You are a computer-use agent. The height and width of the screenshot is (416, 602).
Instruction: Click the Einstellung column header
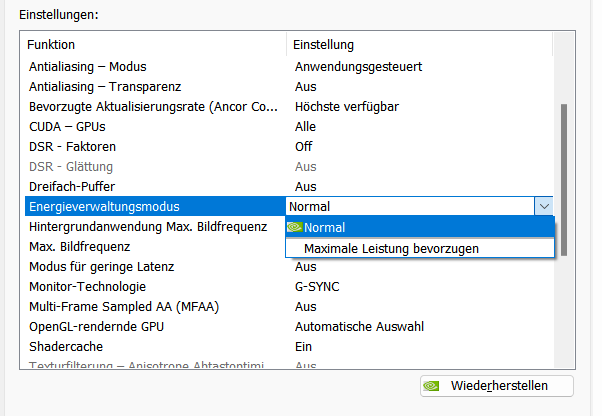tap(419, 45)
